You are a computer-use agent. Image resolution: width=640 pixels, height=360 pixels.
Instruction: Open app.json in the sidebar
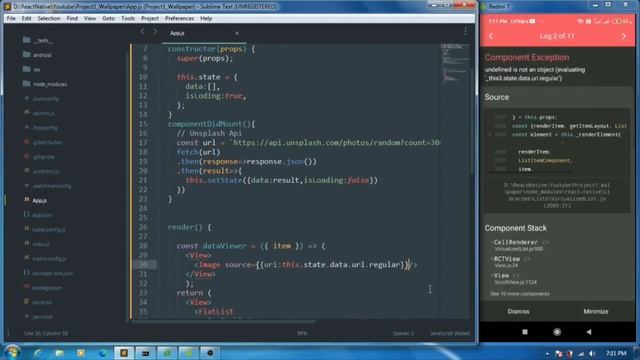[x=42, y=215]
